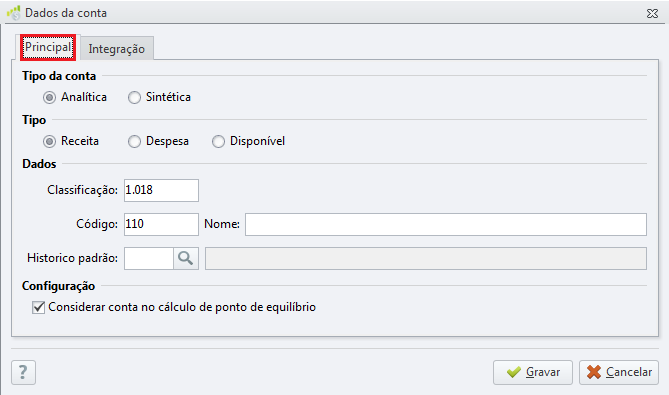Close the Dados da conta dialog
The image size is (669, 395).
tap(652, 14)
